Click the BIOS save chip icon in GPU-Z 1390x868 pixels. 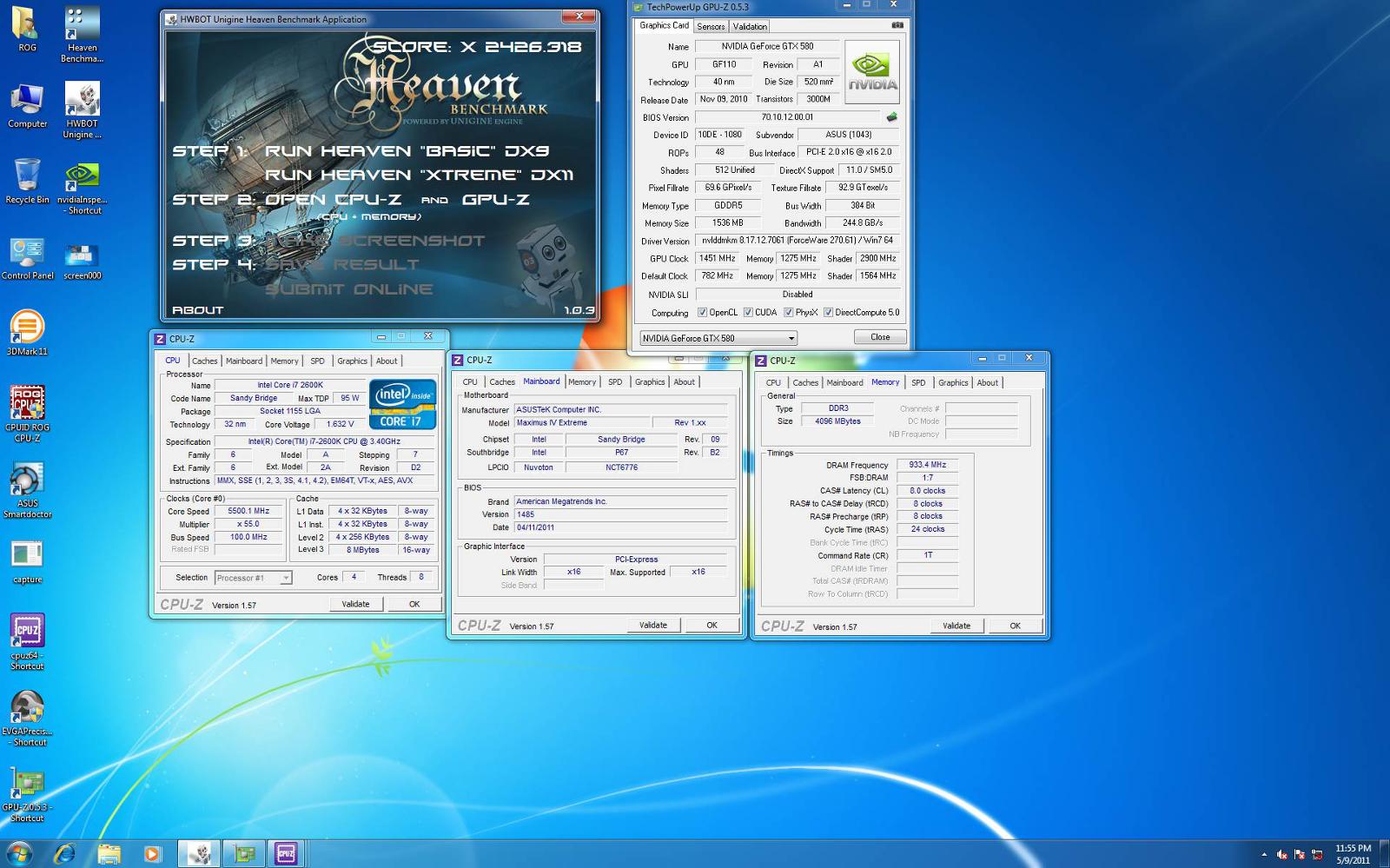[x=890, y=116]
